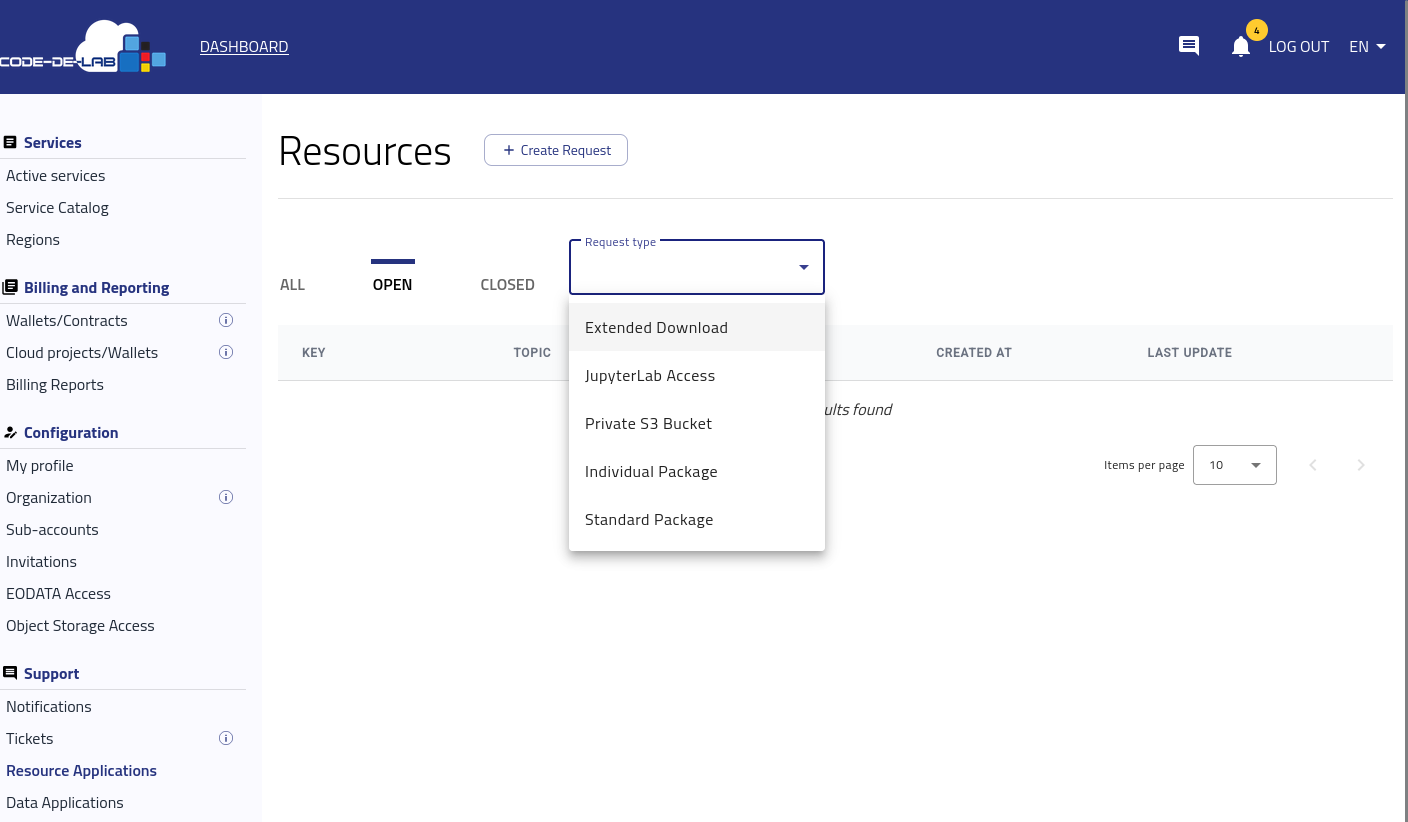Screen dimensions: 1408x822
Task: Pick Private S3 Bucket option
Action: coord(697,424)
